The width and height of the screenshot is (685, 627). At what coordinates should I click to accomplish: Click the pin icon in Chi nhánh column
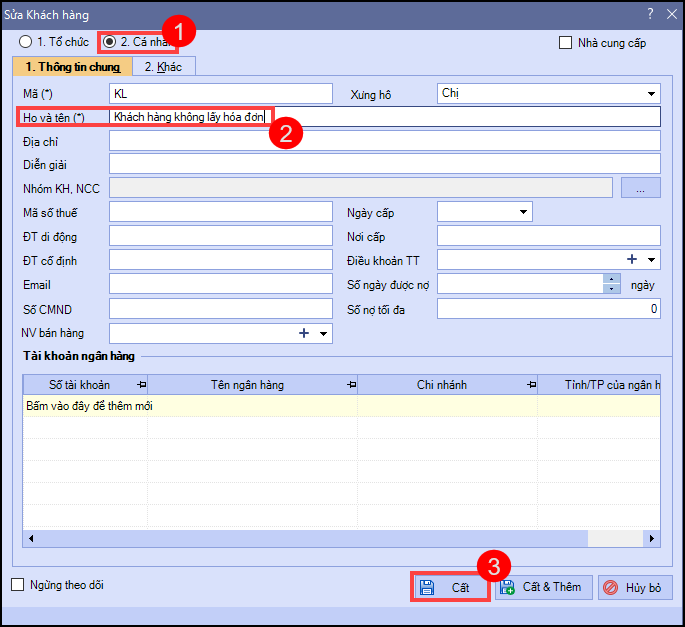[x=530, y=385]
